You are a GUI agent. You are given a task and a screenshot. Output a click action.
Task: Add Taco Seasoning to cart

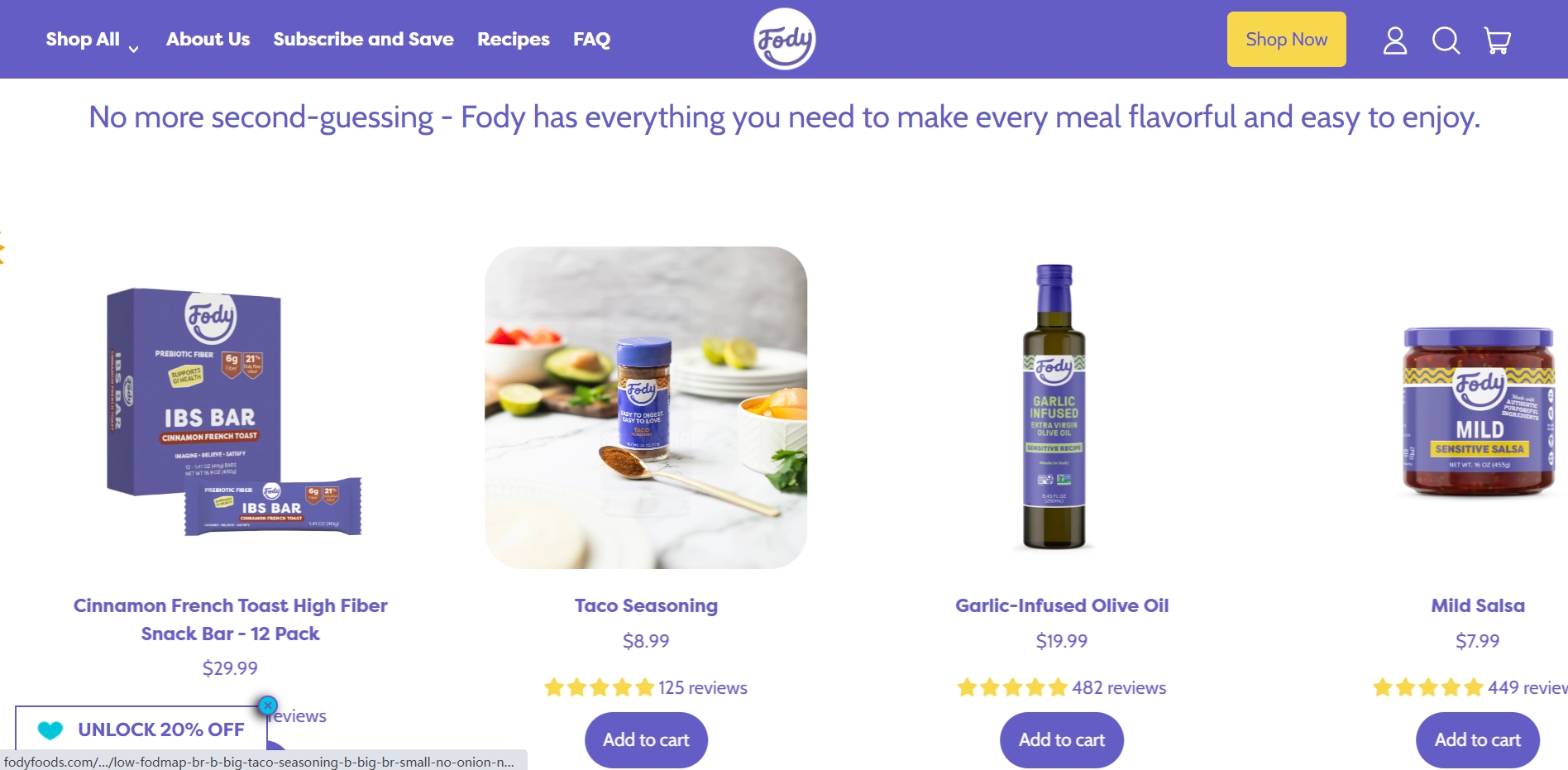(646, 740)
